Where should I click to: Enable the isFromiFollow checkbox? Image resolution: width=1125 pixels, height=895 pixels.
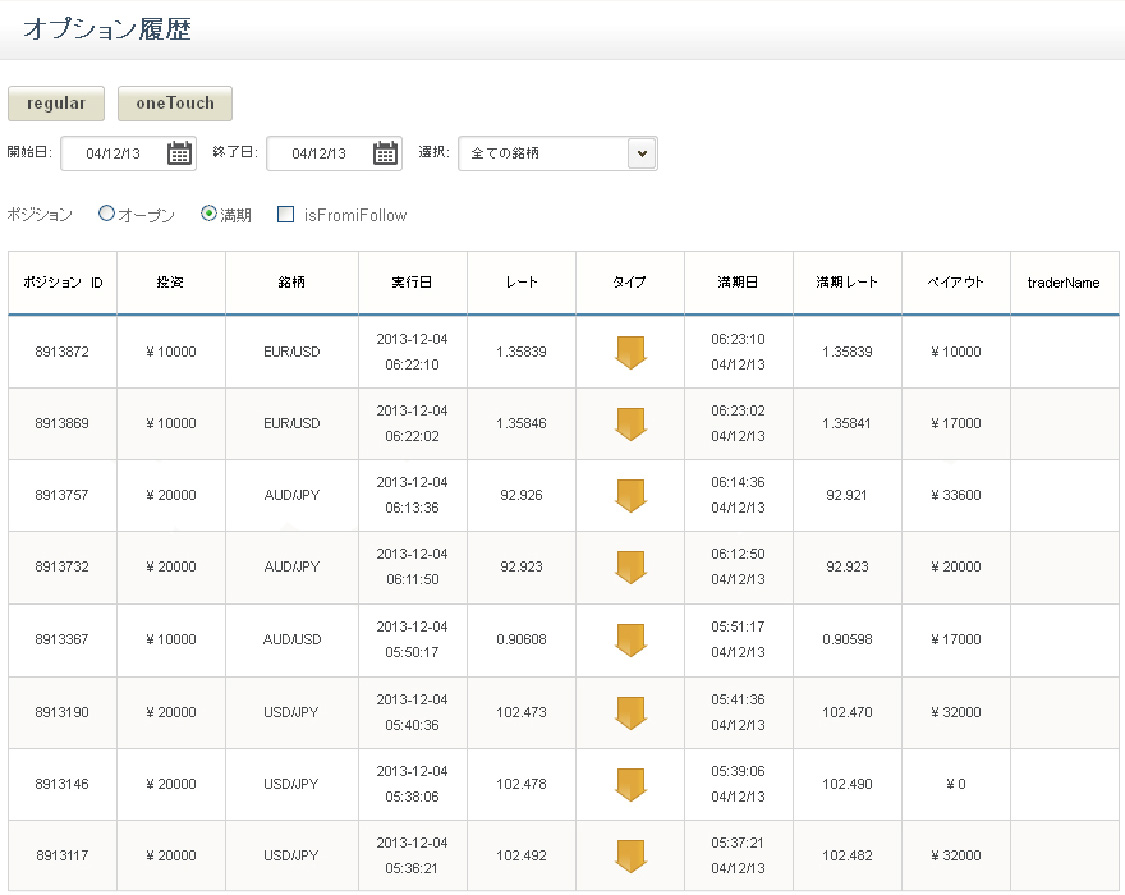[286, 214]
